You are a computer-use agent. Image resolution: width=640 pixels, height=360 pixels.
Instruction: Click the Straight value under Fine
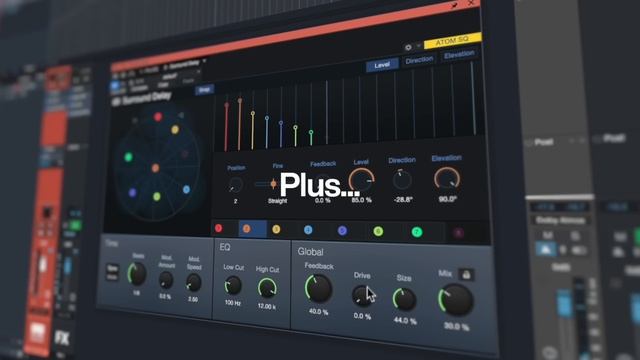pos(278,201)
